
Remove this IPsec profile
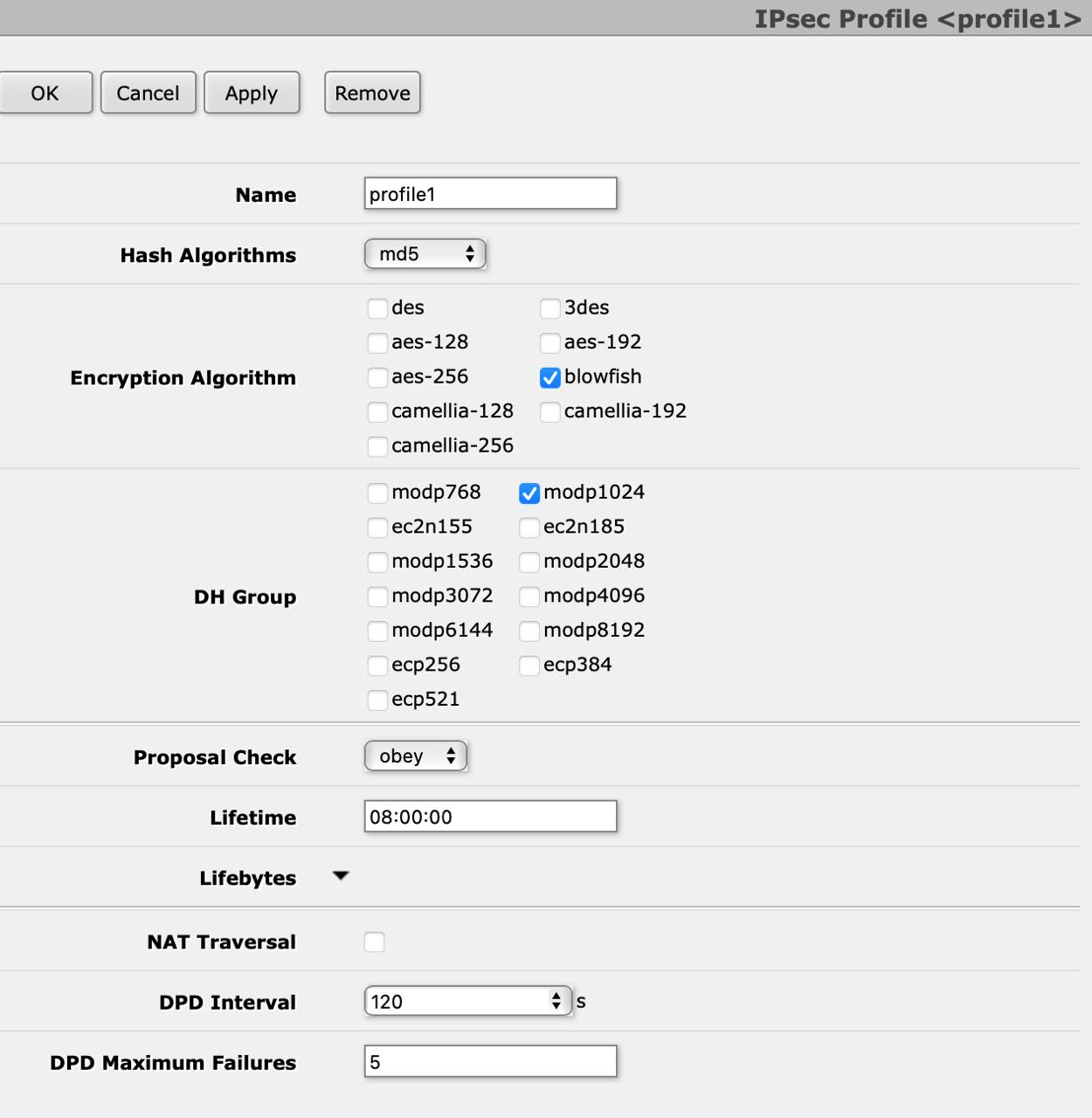(x=372, y=93)
